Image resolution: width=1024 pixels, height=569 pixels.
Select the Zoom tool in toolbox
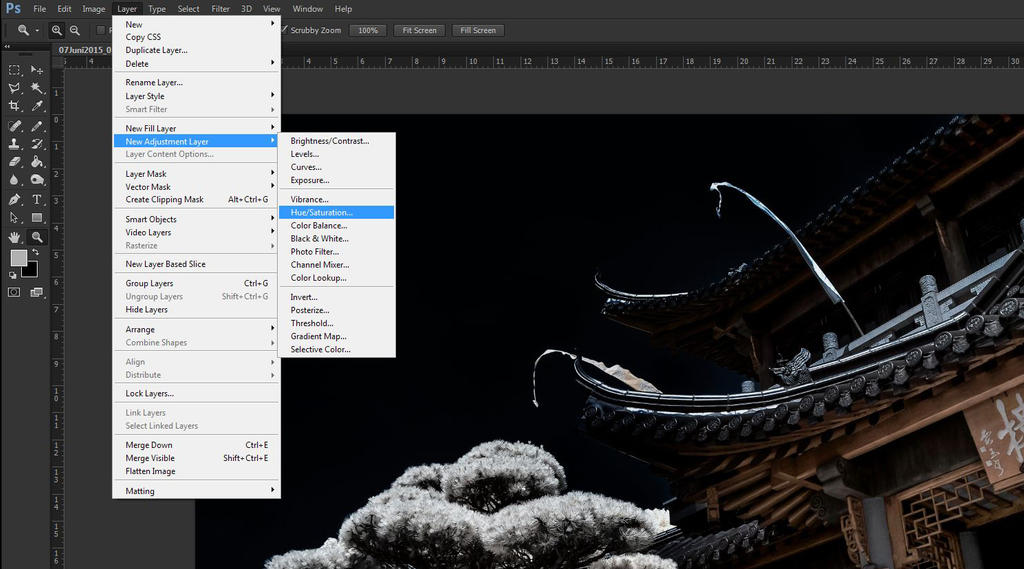pos(37,237)
